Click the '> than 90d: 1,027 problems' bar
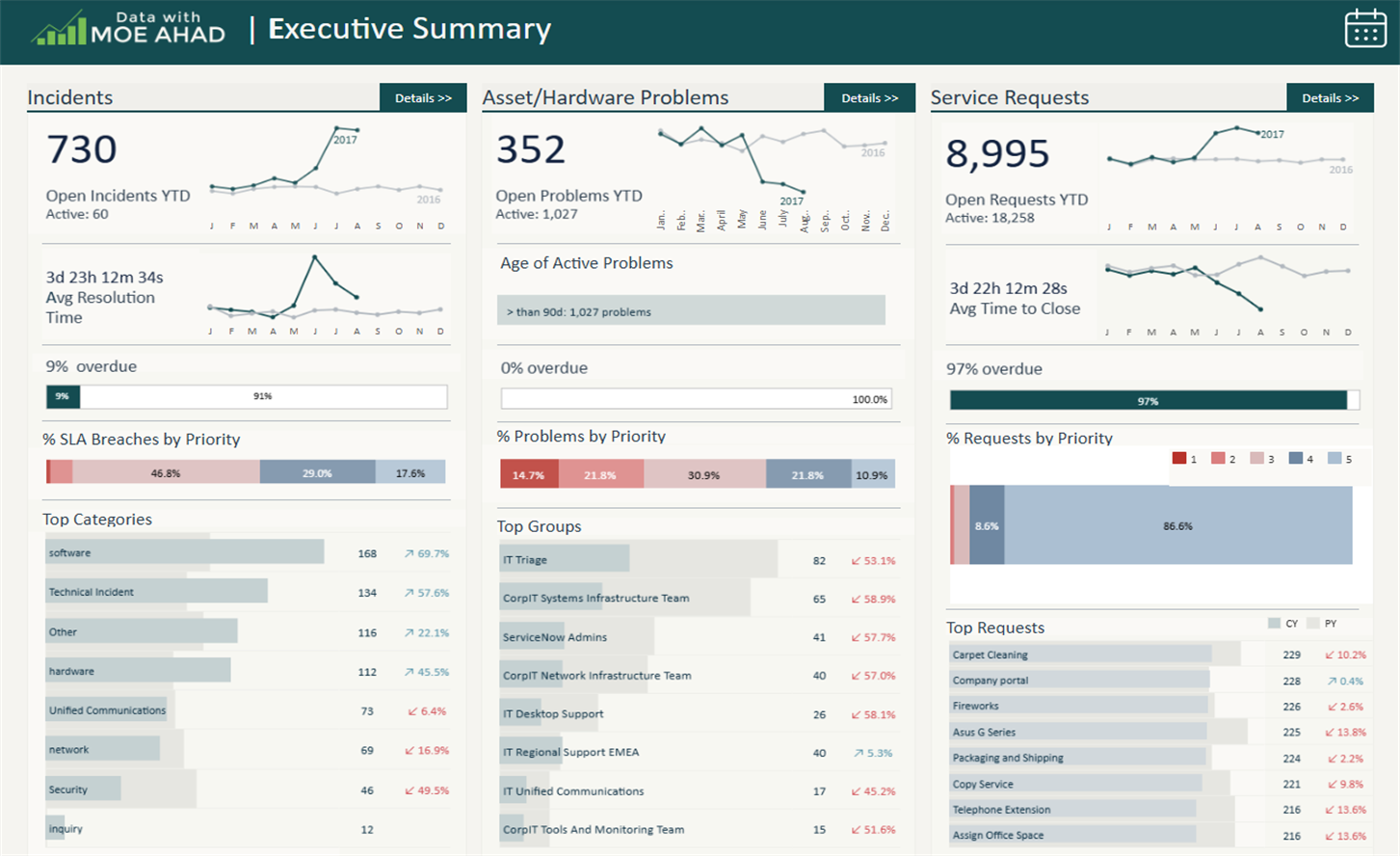This screenshot has width=1400, height=856. coord(691,310)
